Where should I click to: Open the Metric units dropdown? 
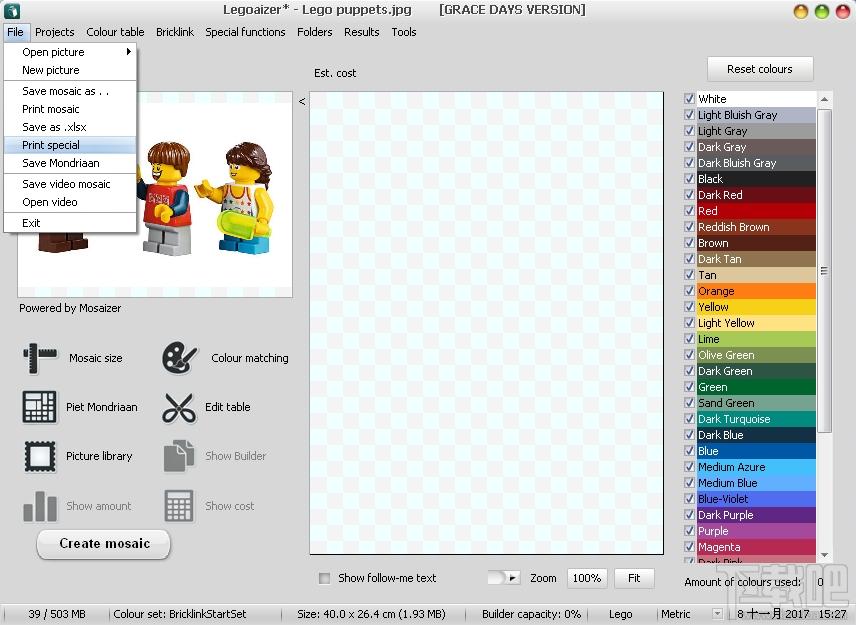click(x=717, y=614)
